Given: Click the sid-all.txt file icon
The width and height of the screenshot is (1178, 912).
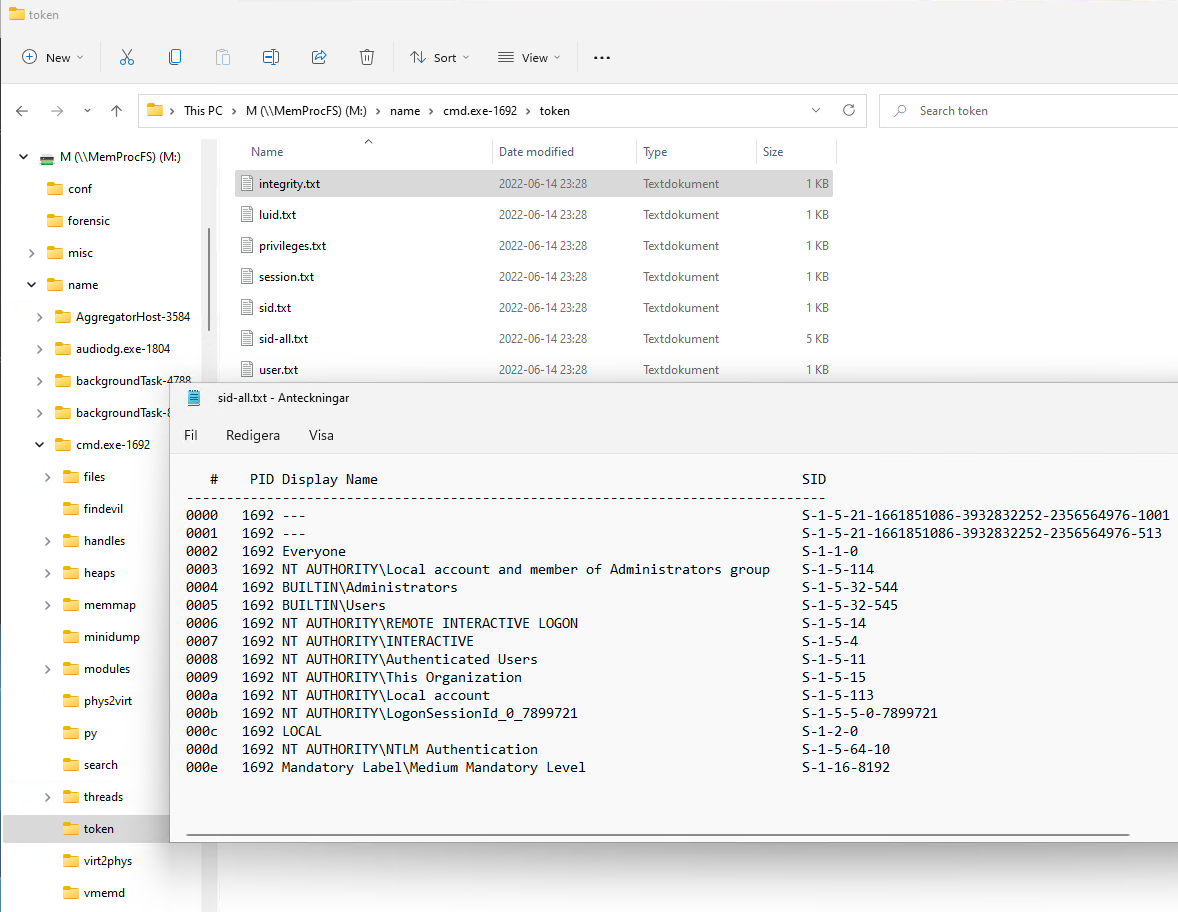Looking at the screenshot, I should coord(246,339).
